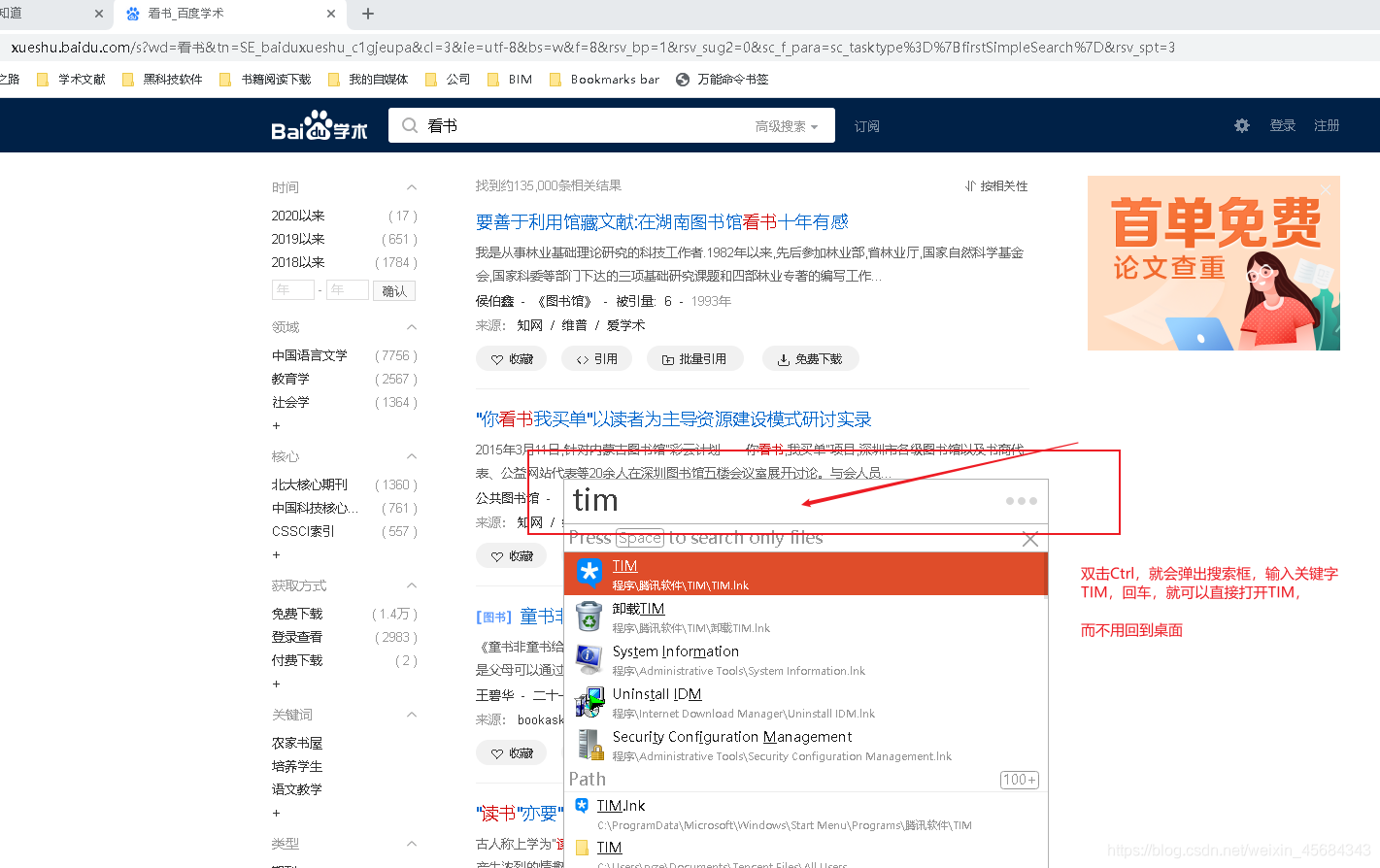Select Security Configuration Management launcher result

(x=806, y=745)
